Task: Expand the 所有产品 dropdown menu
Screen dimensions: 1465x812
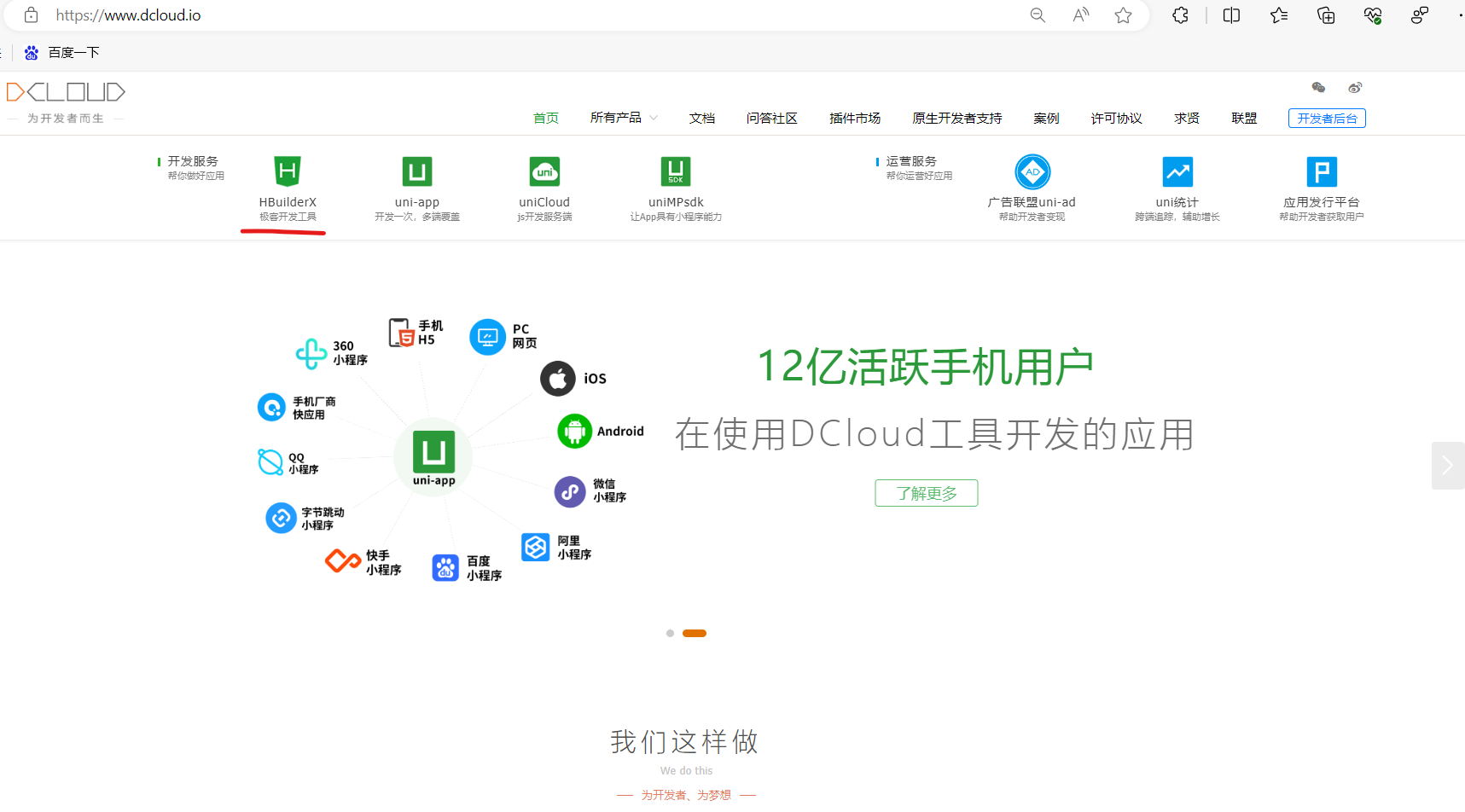Action: tap(624, 118)
